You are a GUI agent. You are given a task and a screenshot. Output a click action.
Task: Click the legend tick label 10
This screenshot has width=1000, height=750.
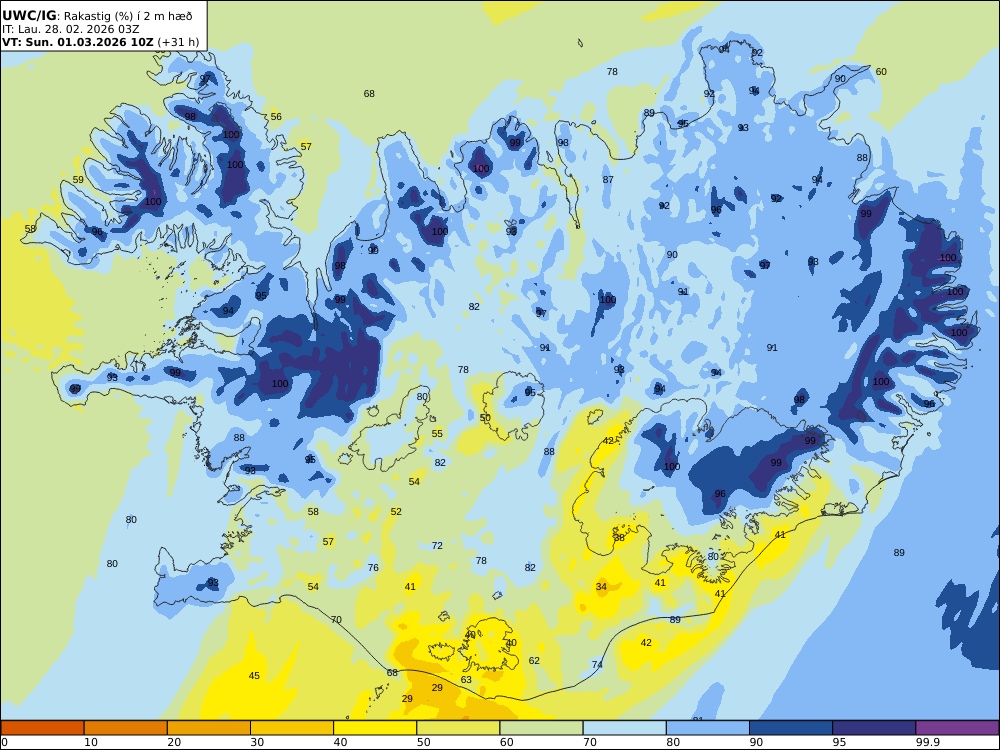91,742
